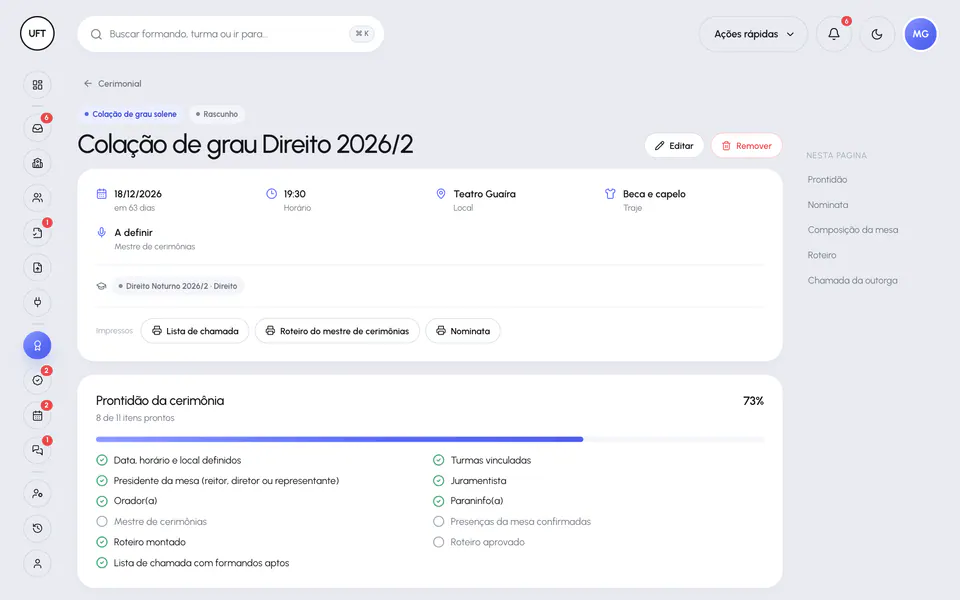Click the graduation cap icon by class chip
The width and height of the screenshot is (960, 600).
click(102, 286)
